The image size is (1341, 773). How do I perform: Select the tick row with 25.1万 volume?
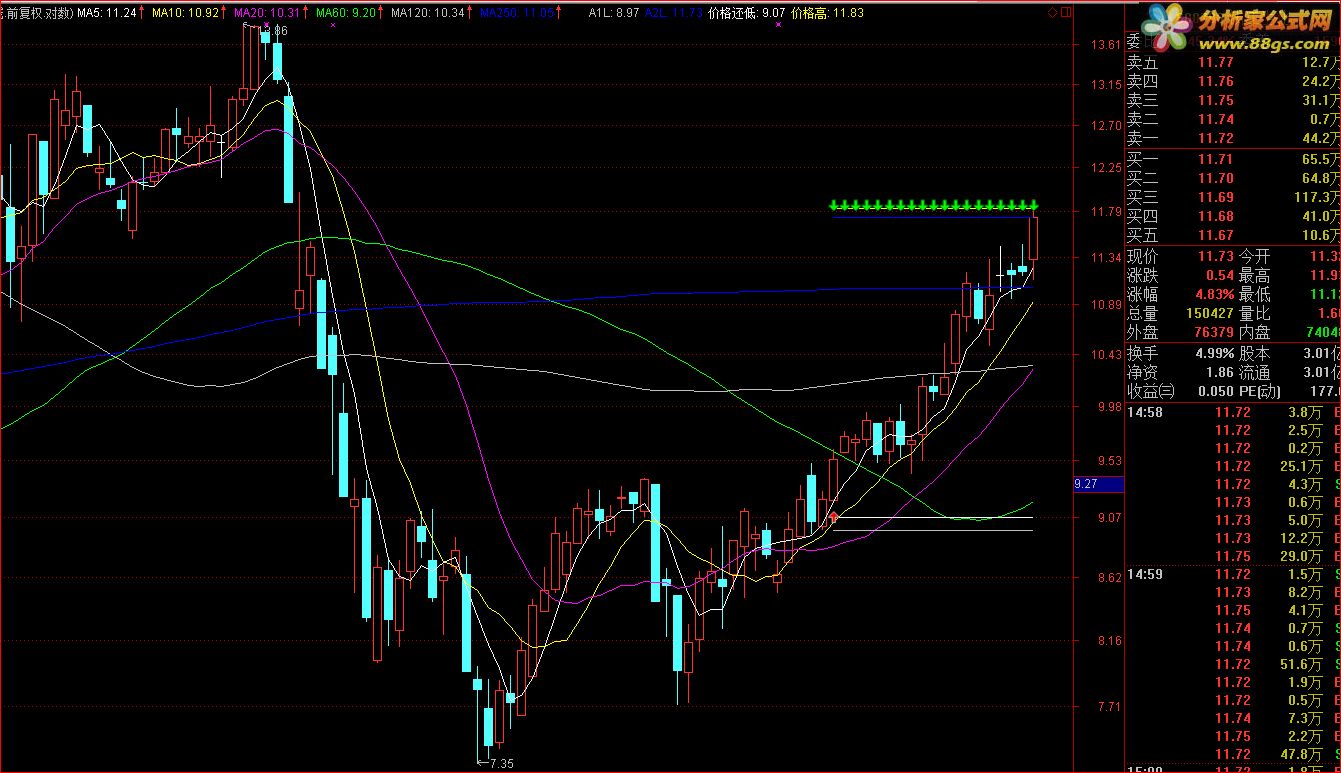coord(1233,466)
